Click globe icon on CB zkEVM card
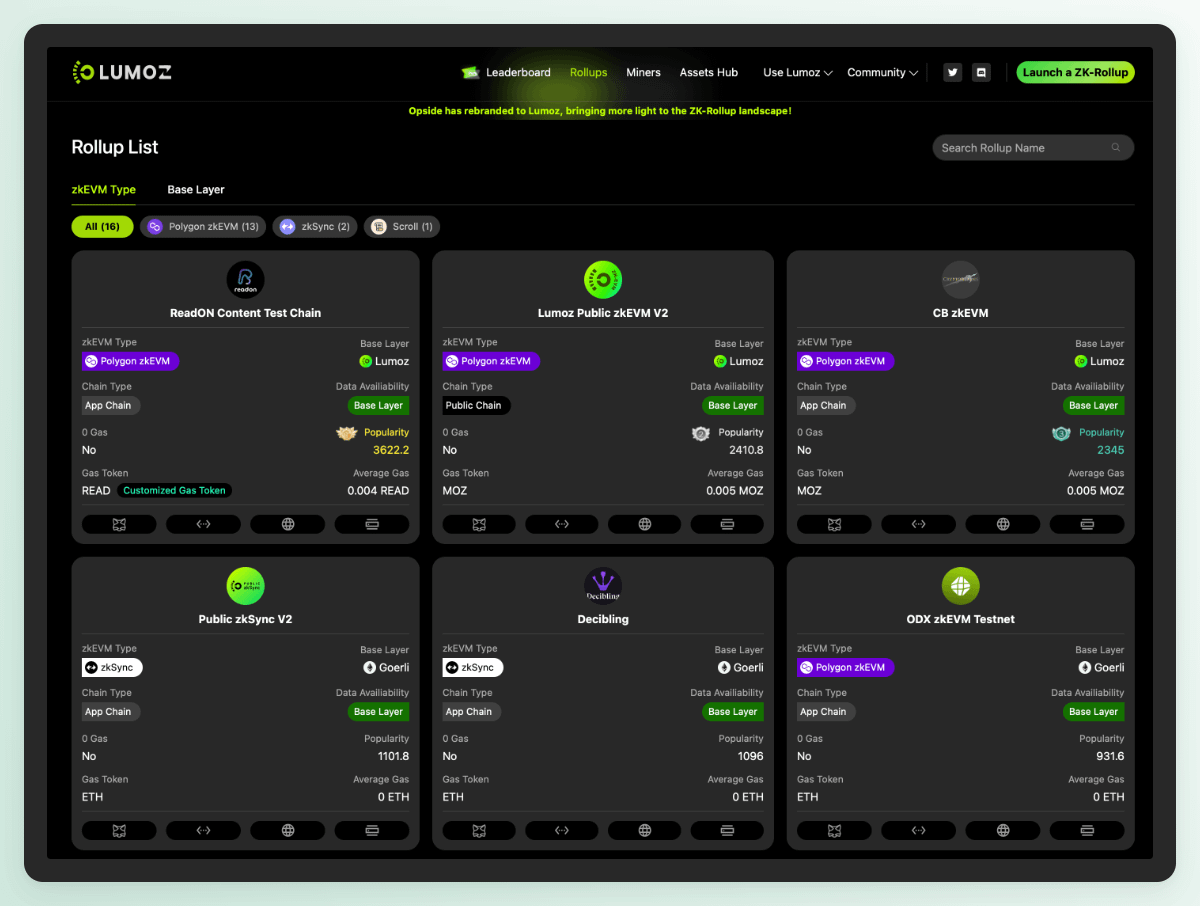 click(x=1003, y=524)
